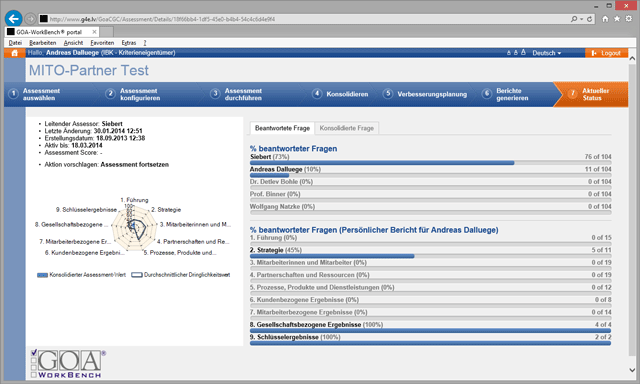Minimize the browser window
The width and height of the screenshot is (640, 384).
click(x=596, y=6)
